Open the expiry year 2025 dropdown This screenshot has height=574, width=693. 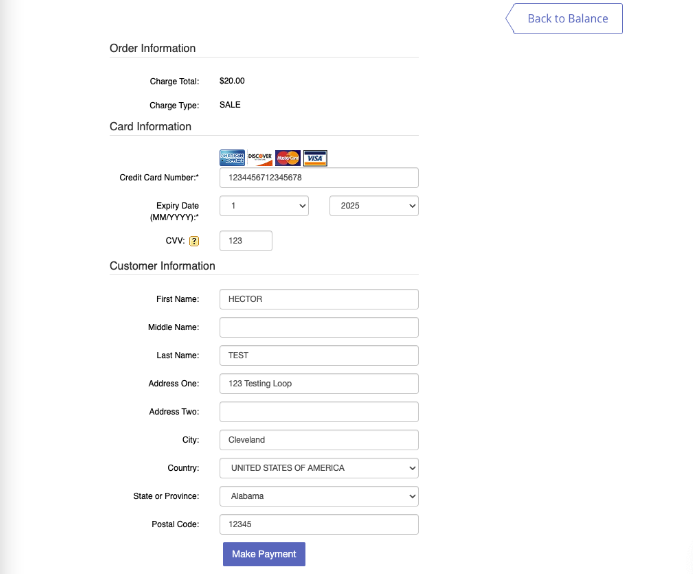coord(374,206)
